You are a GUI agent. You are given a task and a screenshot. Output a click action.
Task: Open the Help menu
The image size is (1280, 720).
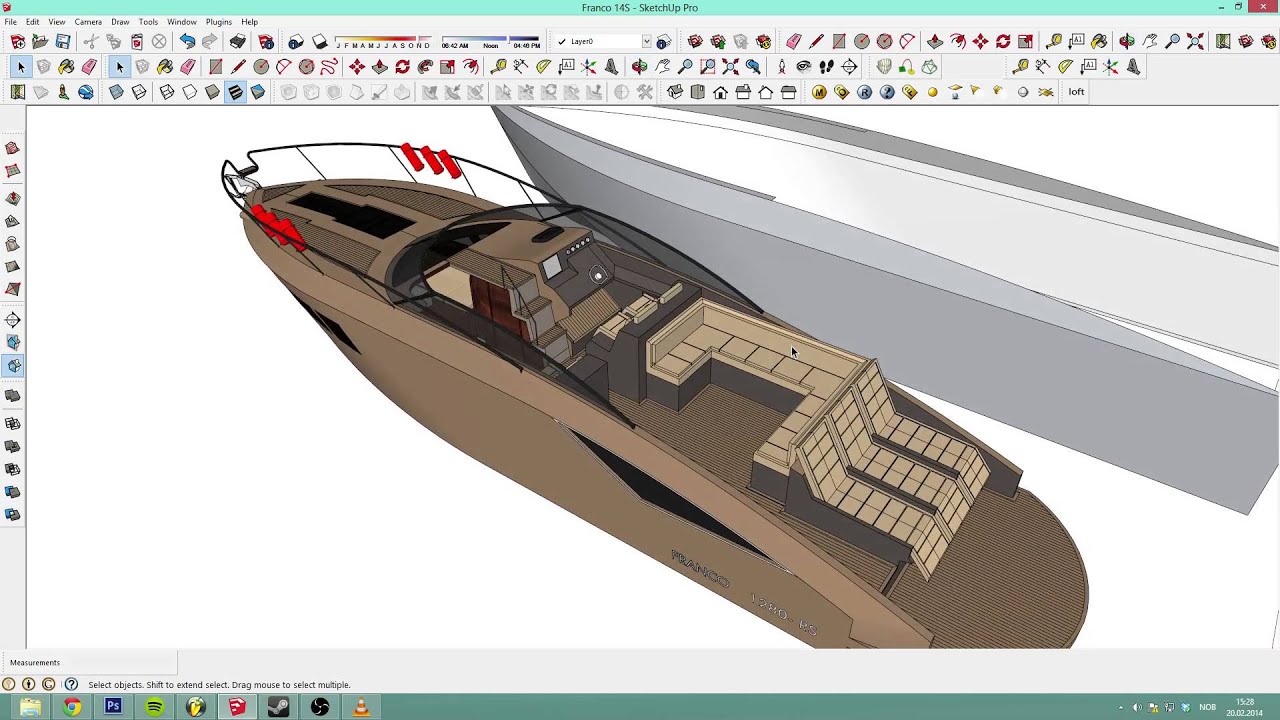[x=249, y=22]
